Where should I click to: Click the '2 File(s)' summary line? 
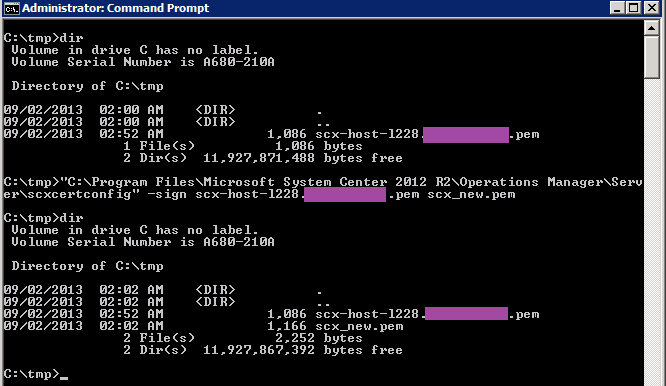pyautogui.click(x=159, y=338)
